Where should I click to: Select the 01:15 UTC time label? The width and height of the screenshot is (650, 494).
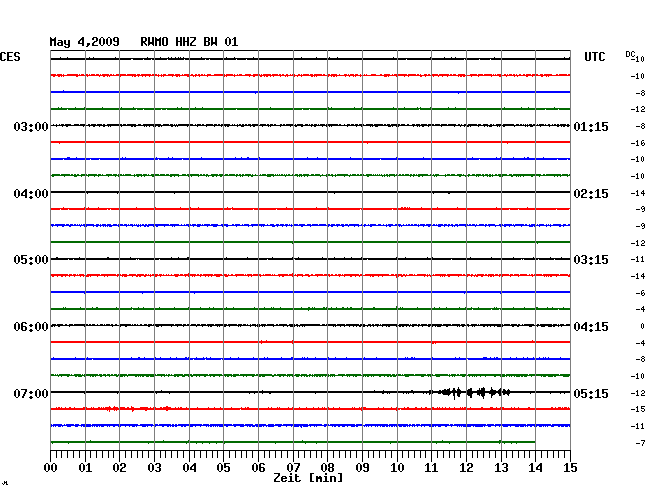[591, 126]
